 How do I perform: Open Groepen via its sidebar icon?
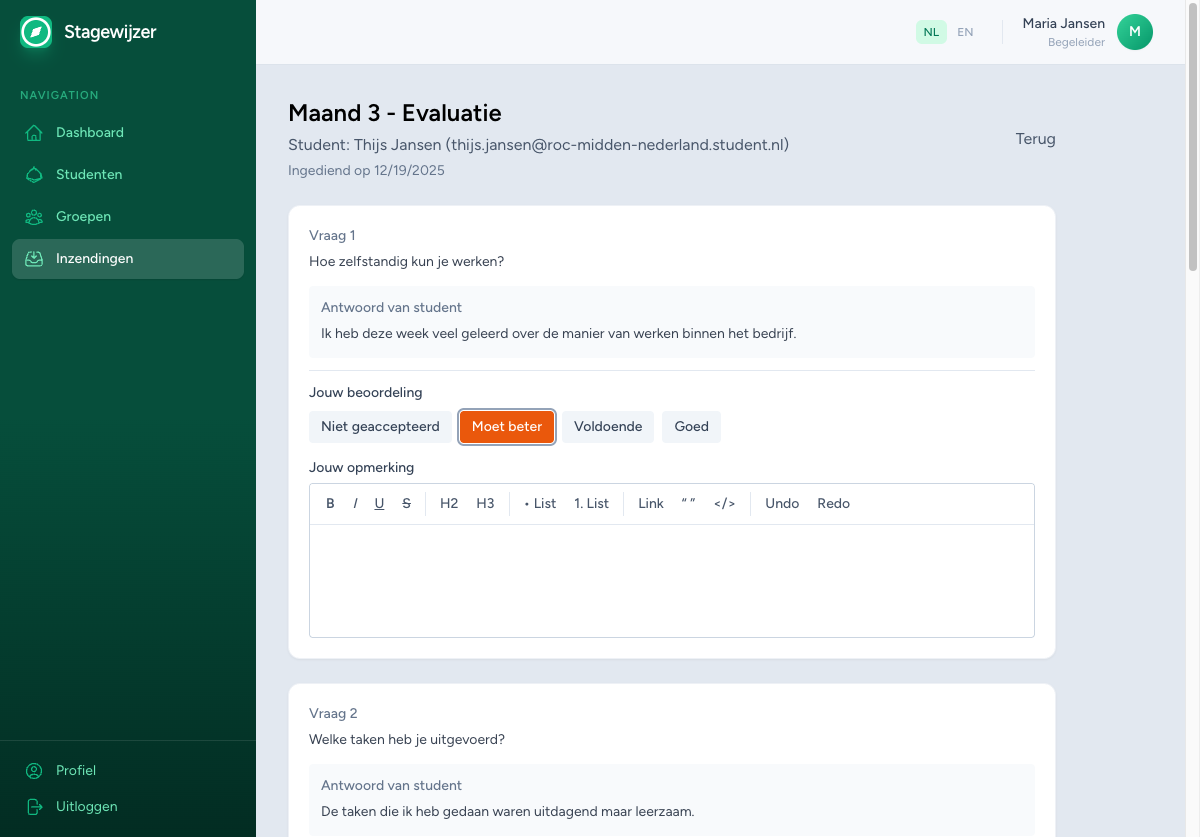(33, 216)
